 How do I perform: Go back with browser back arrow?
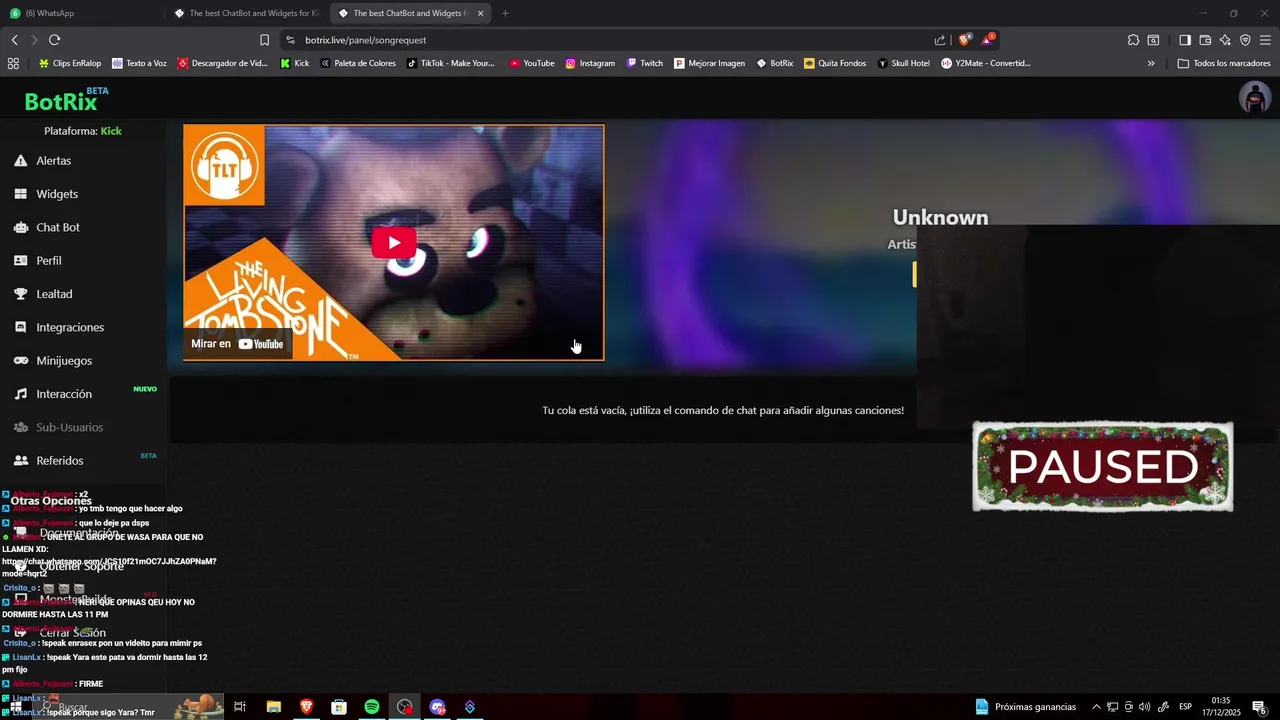(15, 40)
